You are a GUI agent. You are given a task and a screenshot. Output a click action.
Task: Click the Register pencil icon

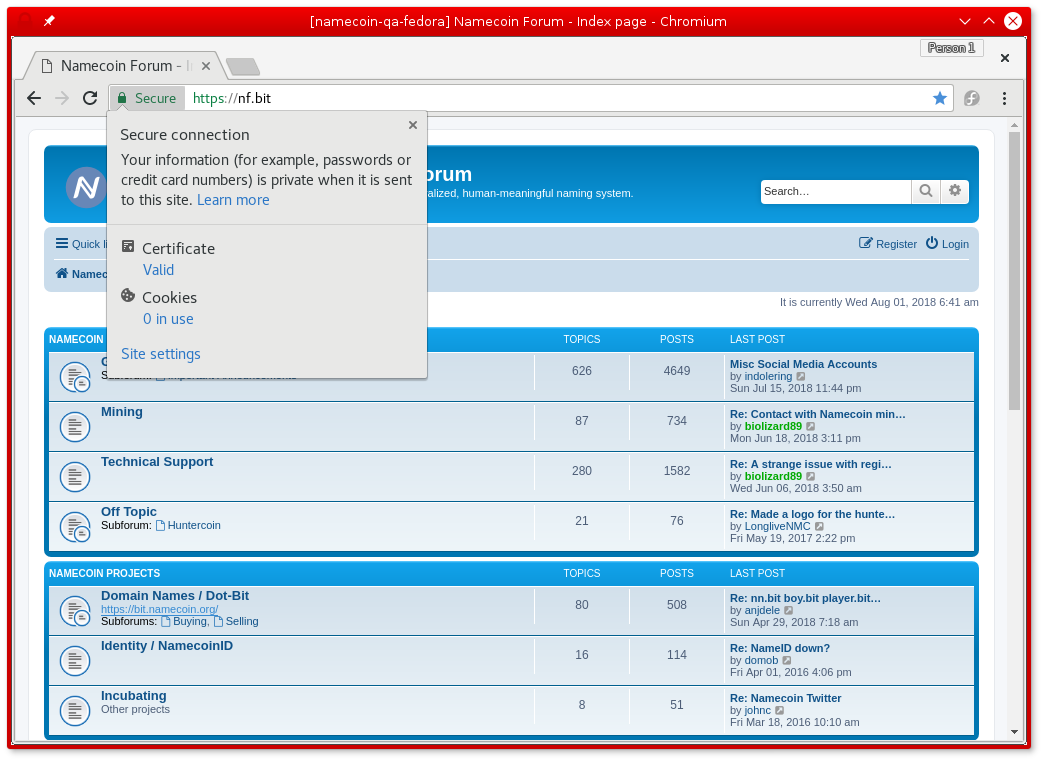tap(864, 243)
